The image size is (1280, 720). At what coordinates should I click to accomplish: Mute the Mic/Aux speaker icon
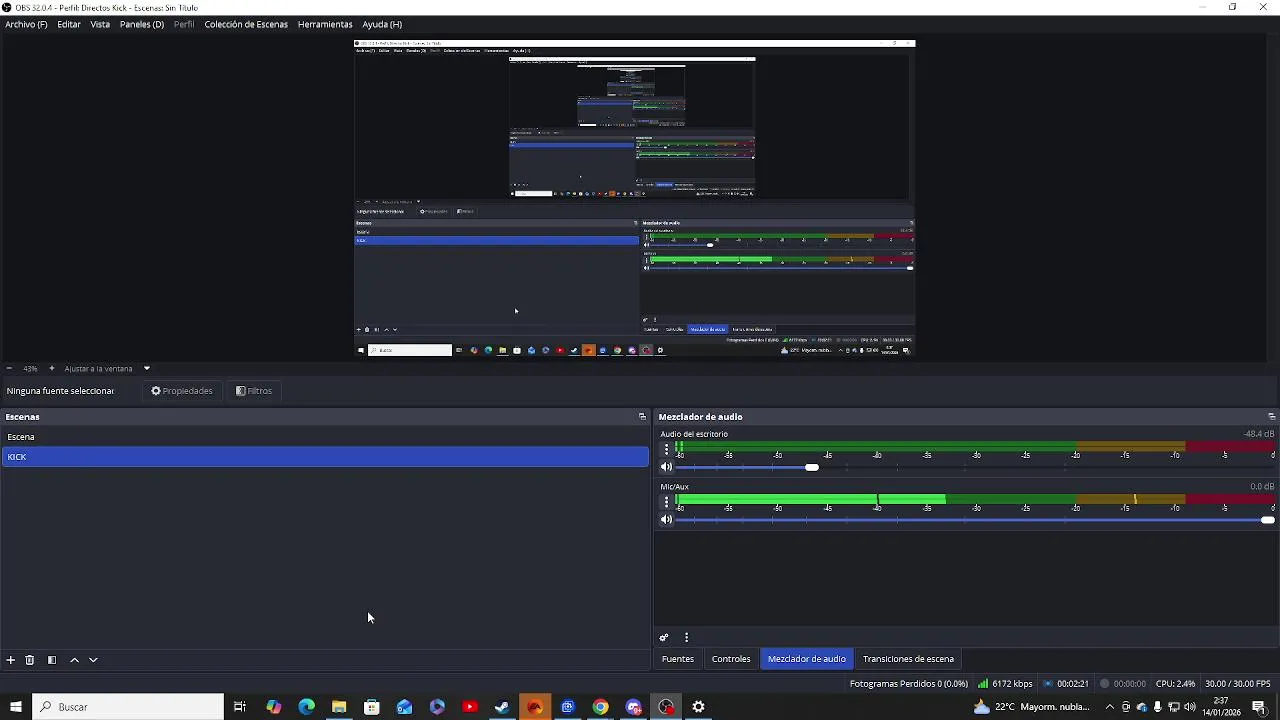tap(666, 519)
